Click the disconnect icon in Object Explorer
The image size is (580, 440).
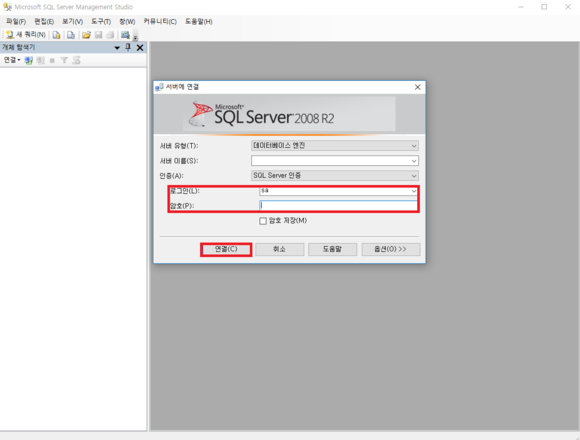[x=41, y=60]
